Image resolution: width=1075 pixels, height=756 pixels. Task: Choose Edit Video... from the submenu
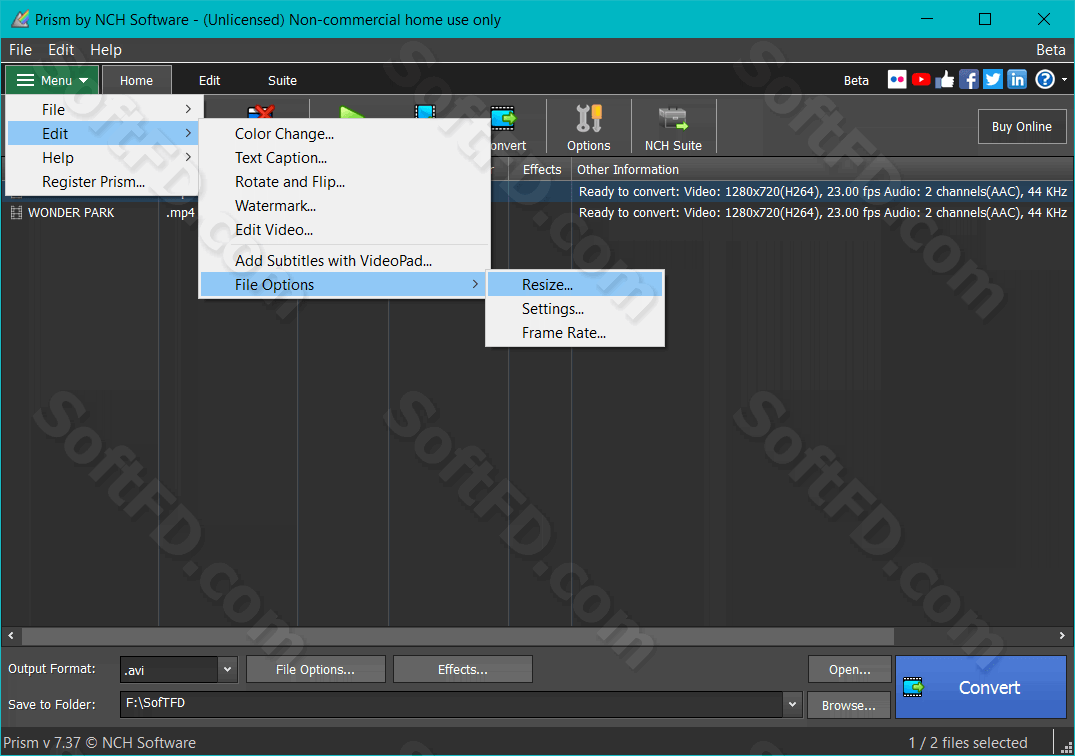coord(274,230)
